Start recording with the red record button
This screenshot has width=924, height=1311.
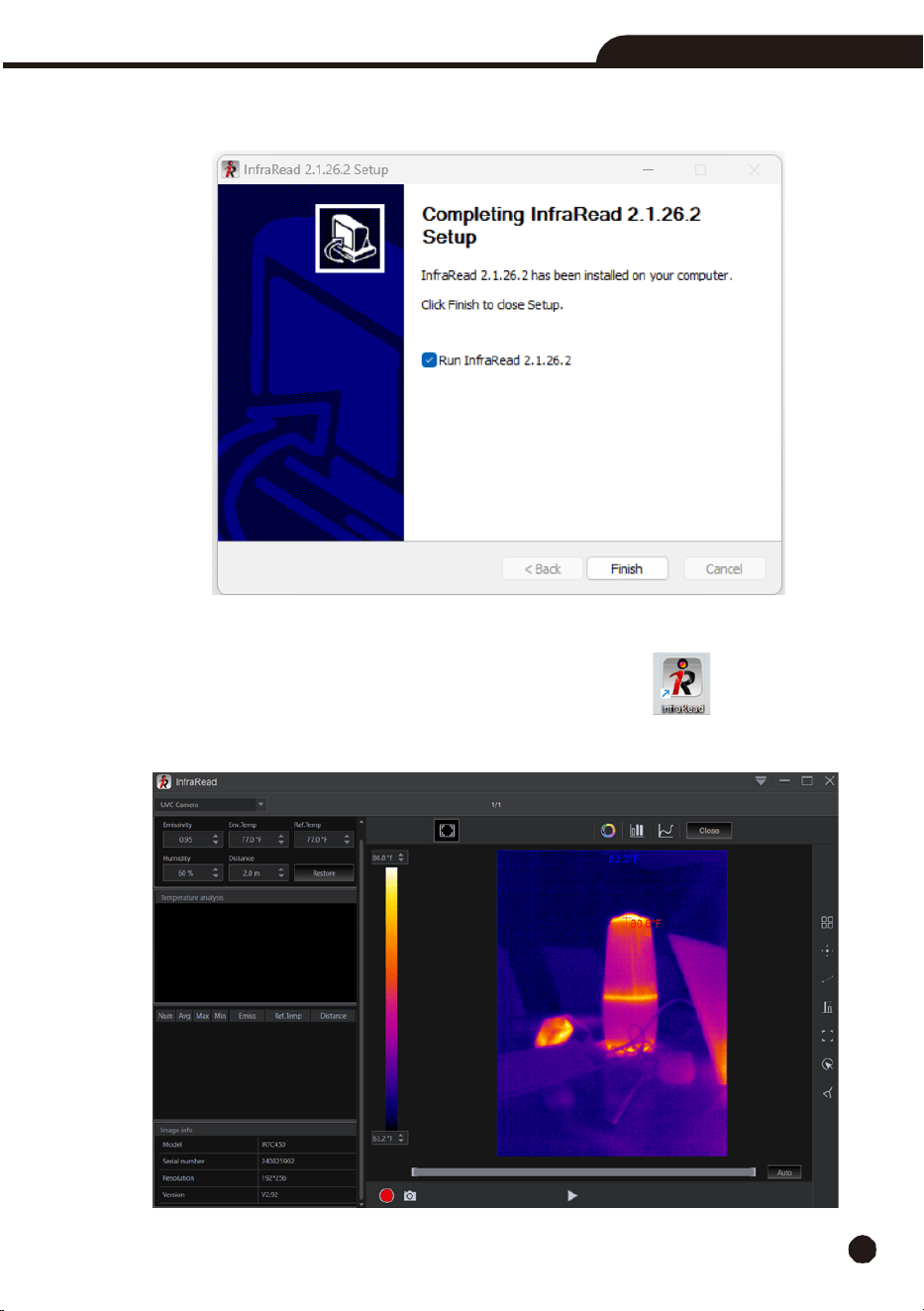pos(386,1196)
